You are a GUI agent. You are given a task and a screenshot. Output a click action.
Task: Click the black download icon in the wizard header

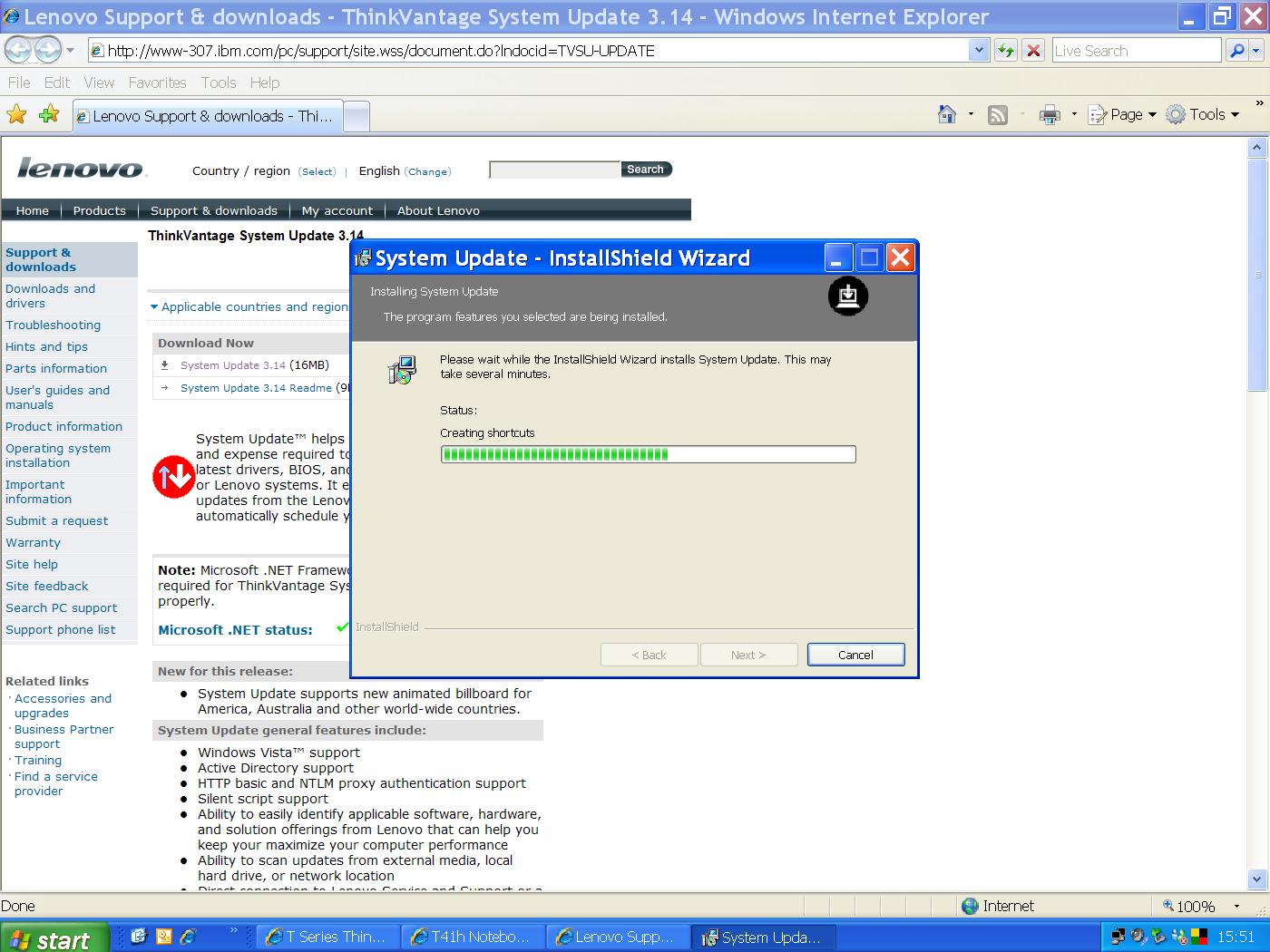848,296
